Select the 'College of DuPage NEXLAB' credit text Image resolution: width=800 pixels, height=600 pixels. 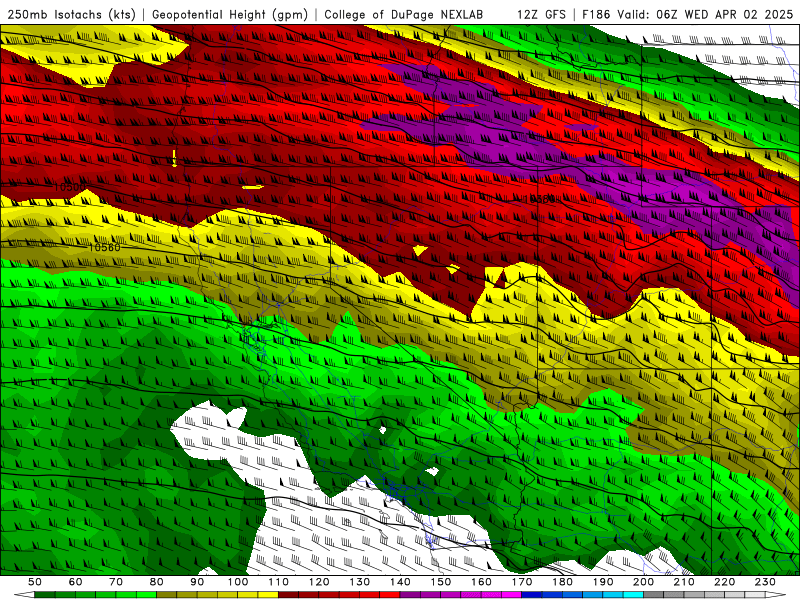pyautogui.click(x=404, y=15)
